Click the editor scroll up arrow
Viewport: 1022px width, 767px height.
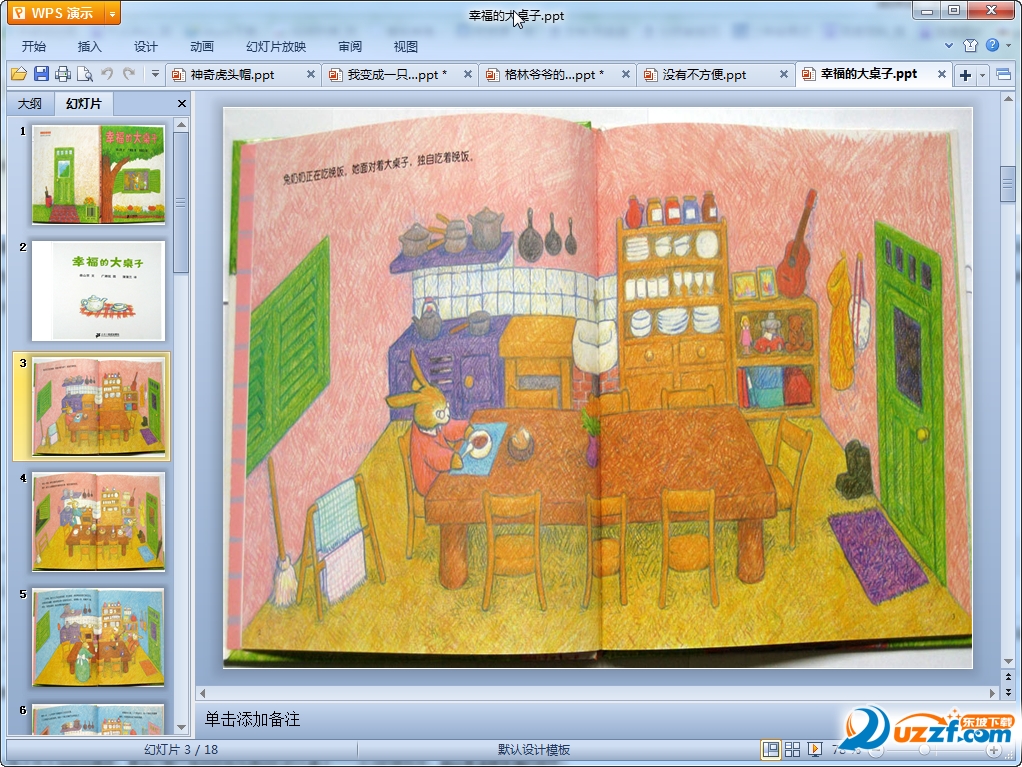click(1008, 99)
